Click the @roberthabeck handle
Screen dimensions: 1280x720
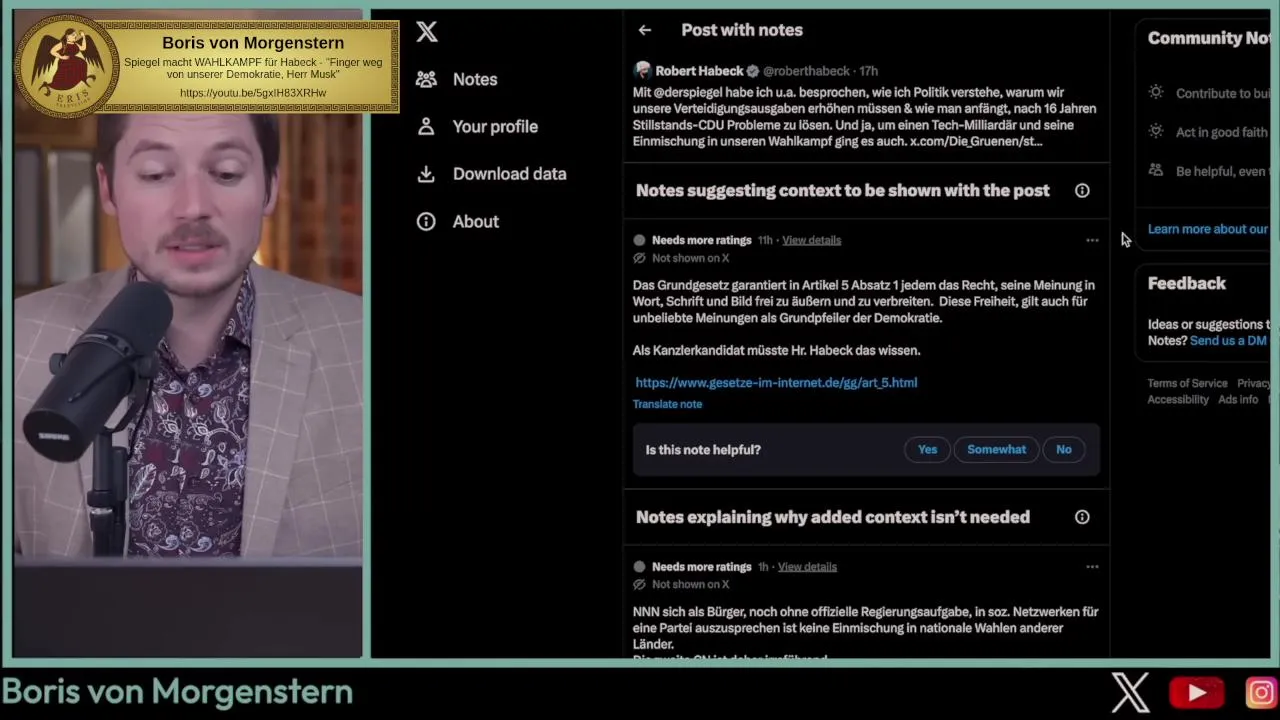pyautogui.click(x=806, y=71)
